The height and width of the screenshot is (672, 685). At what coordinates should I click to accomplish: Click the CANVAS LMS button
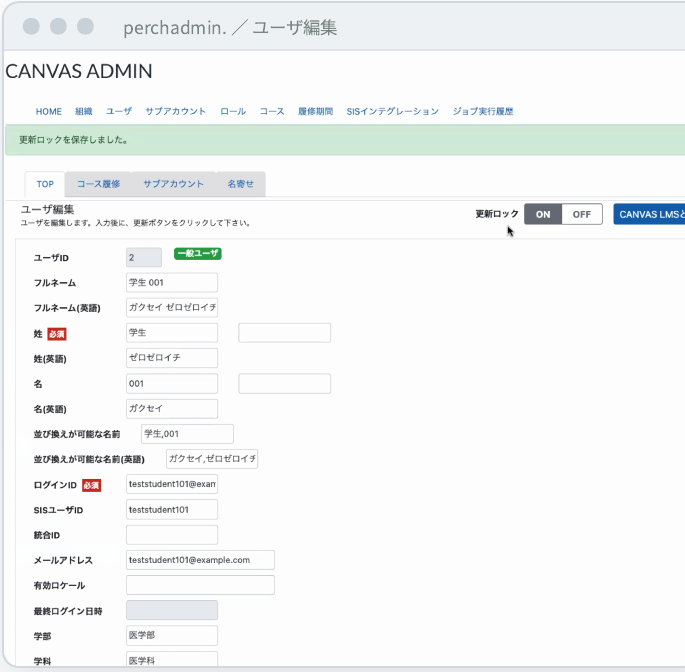[x=649, y=215]
